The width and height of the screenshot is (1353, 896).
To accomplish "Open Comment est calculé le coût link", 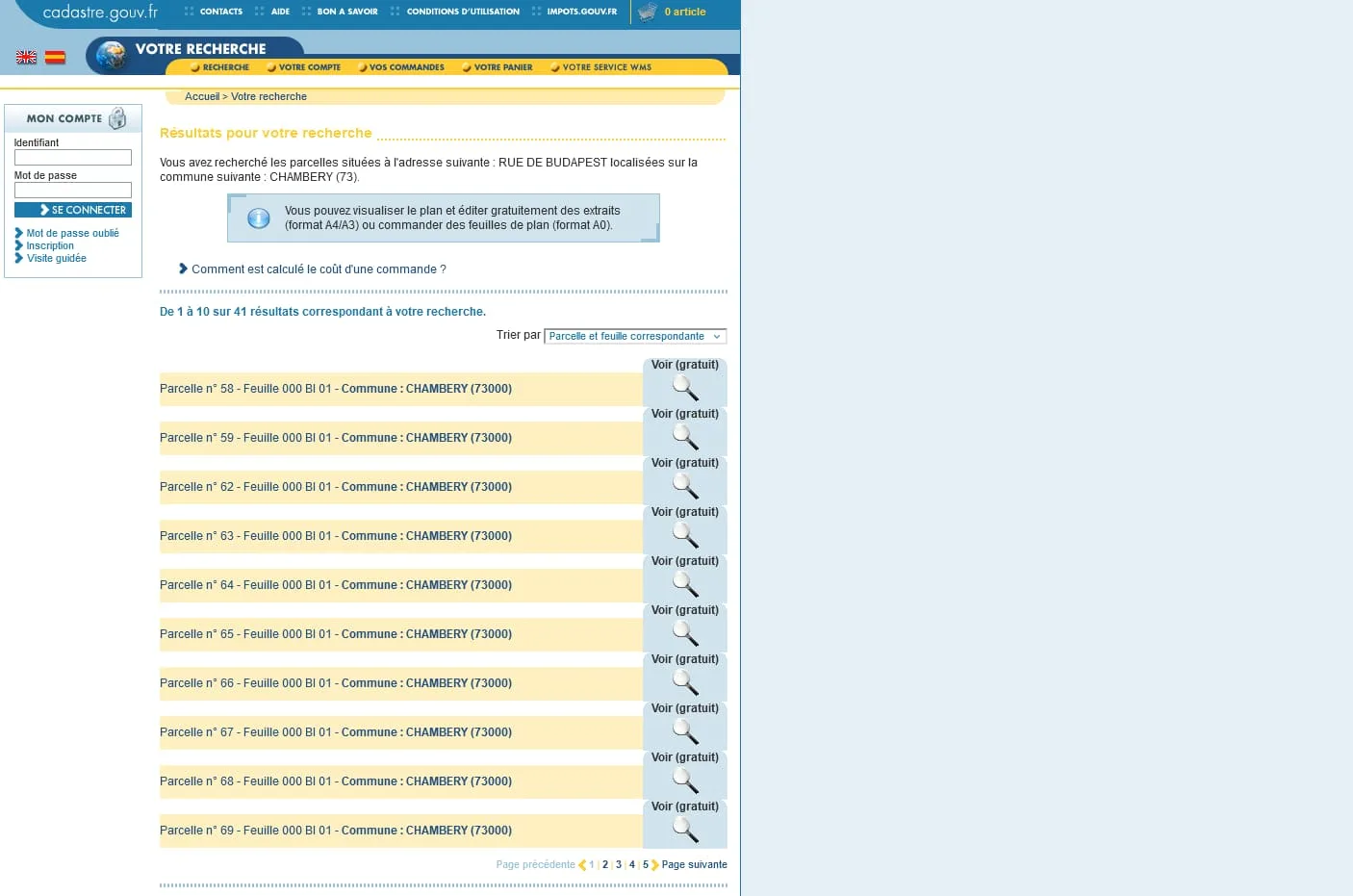I will pos(319,269).
